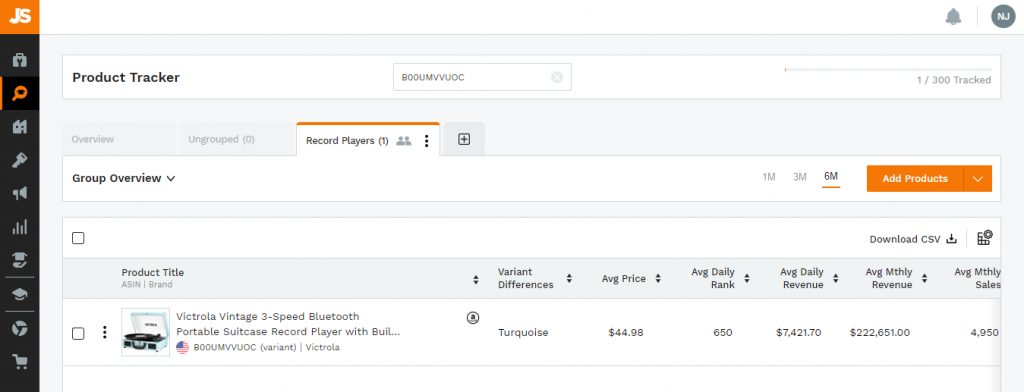The height and width of the screenshot is (392, 1024).
Task: Check the Victrola product row checkbox
Action: pyautogui.click(x=78, y=333)
